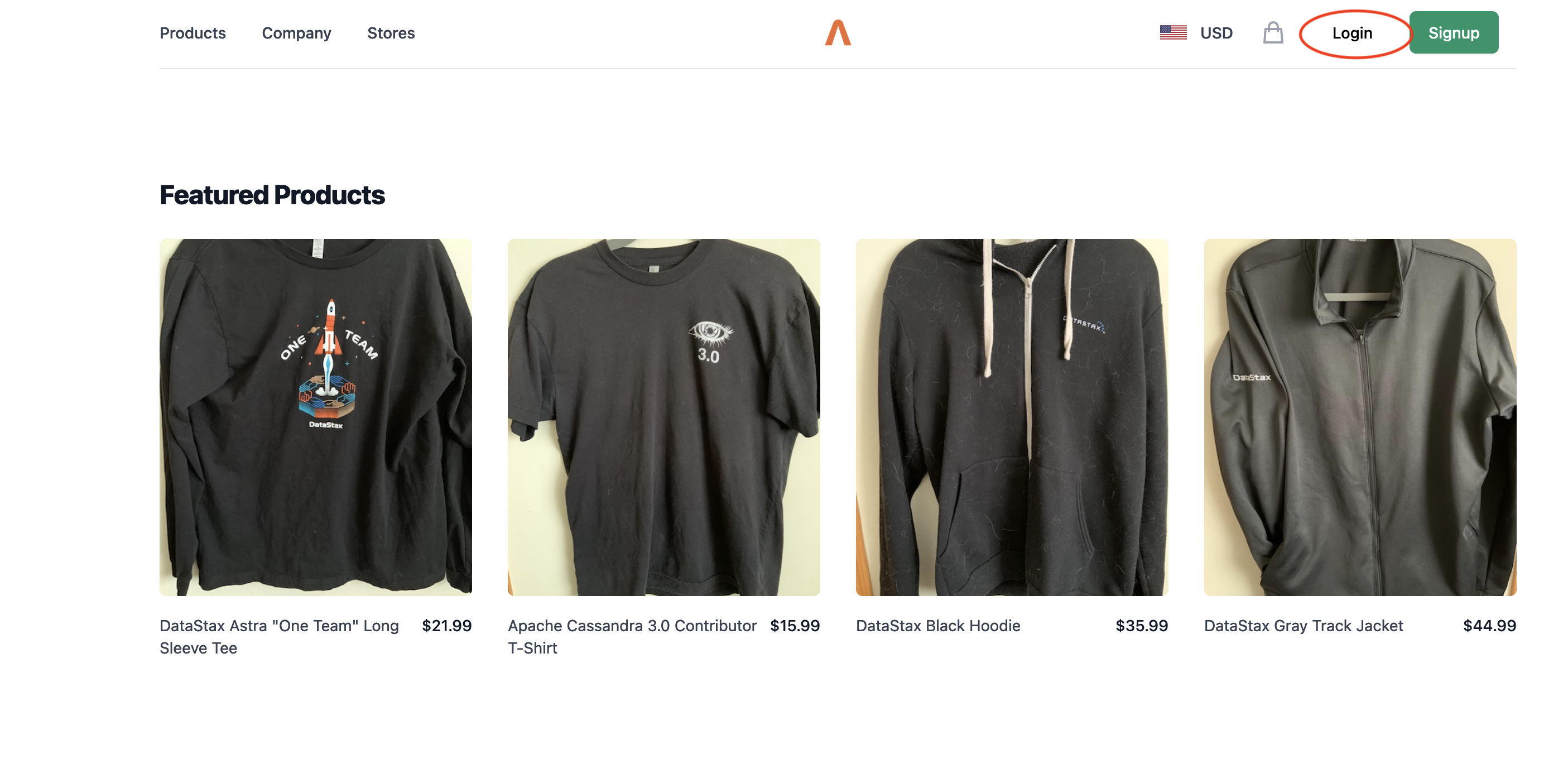
Task: Open the Cassandra 3.0 T-shirt image
Action: tap(663, 417)
